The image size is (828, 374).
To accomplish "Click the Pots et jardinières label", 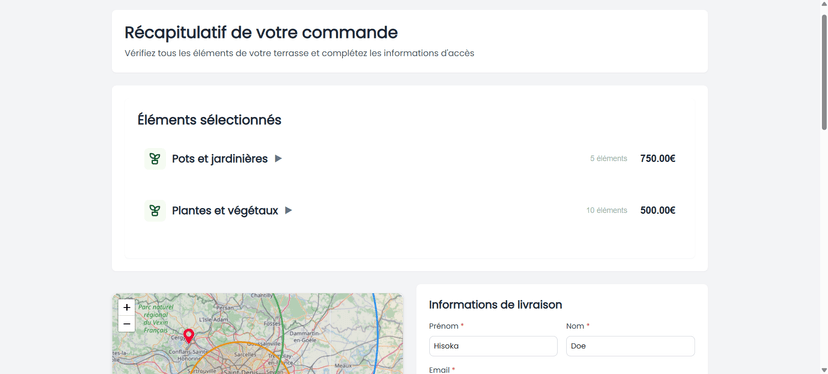I will click(220, 158).
